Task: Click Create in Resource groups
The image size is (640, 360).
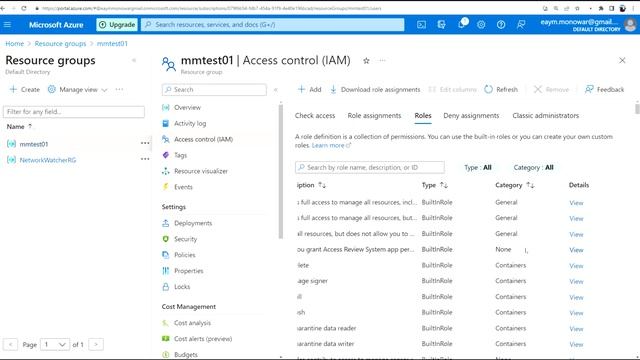Action: point(25,89)
